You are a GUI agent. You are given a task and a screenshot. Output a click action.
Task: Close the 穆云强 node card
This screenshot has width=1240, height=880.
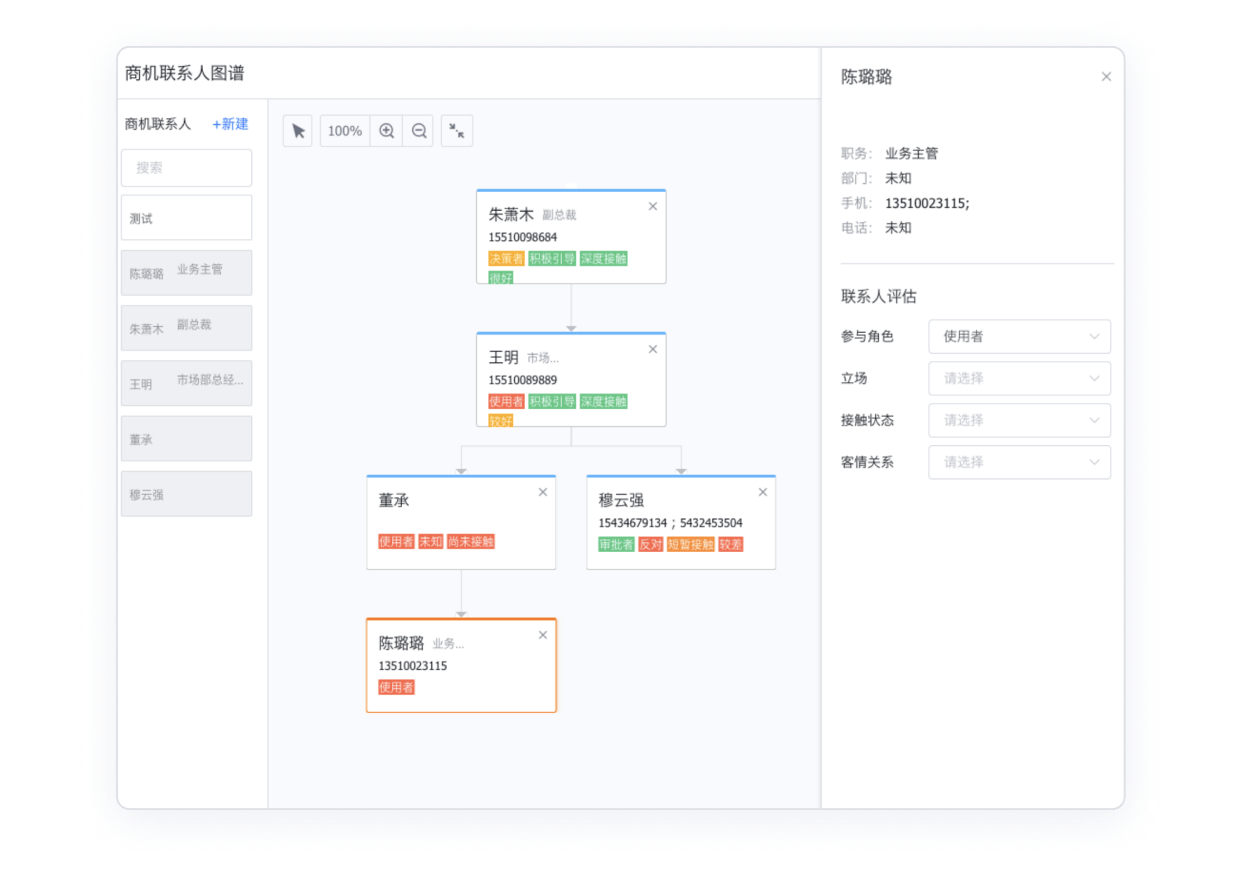click(x=762, y=492)
